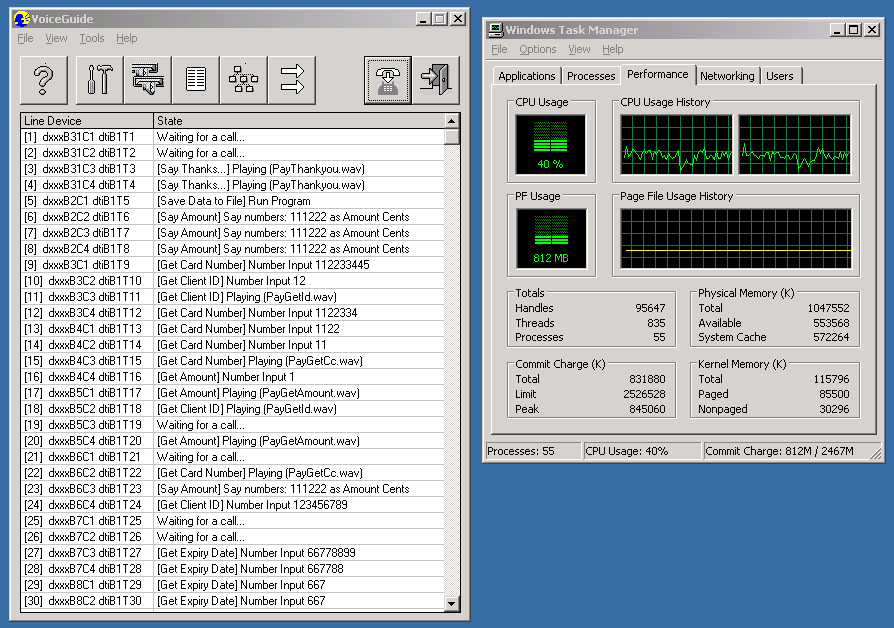Select row with Number Input 66778899
The height and width of the screenshot is (628, 894).
233,553
